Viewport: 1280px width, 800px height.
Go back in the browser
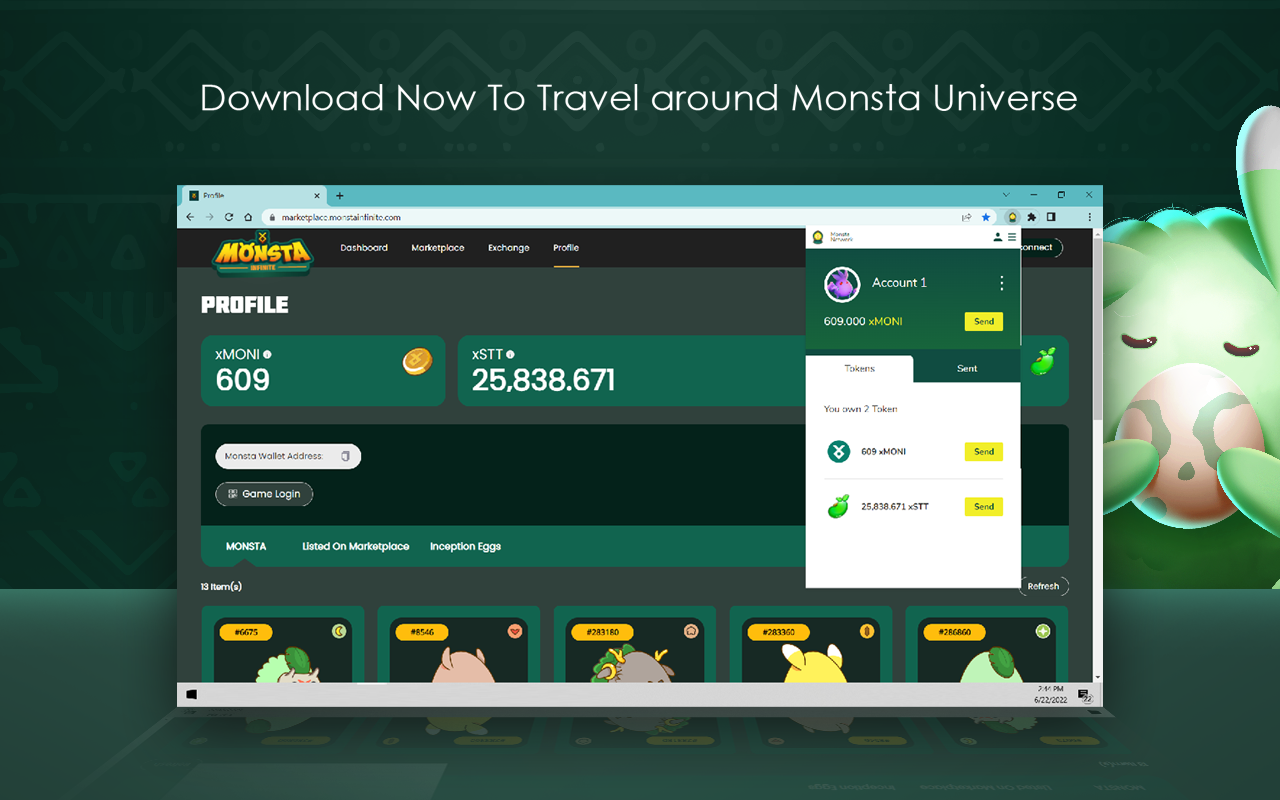coord(190,217)
